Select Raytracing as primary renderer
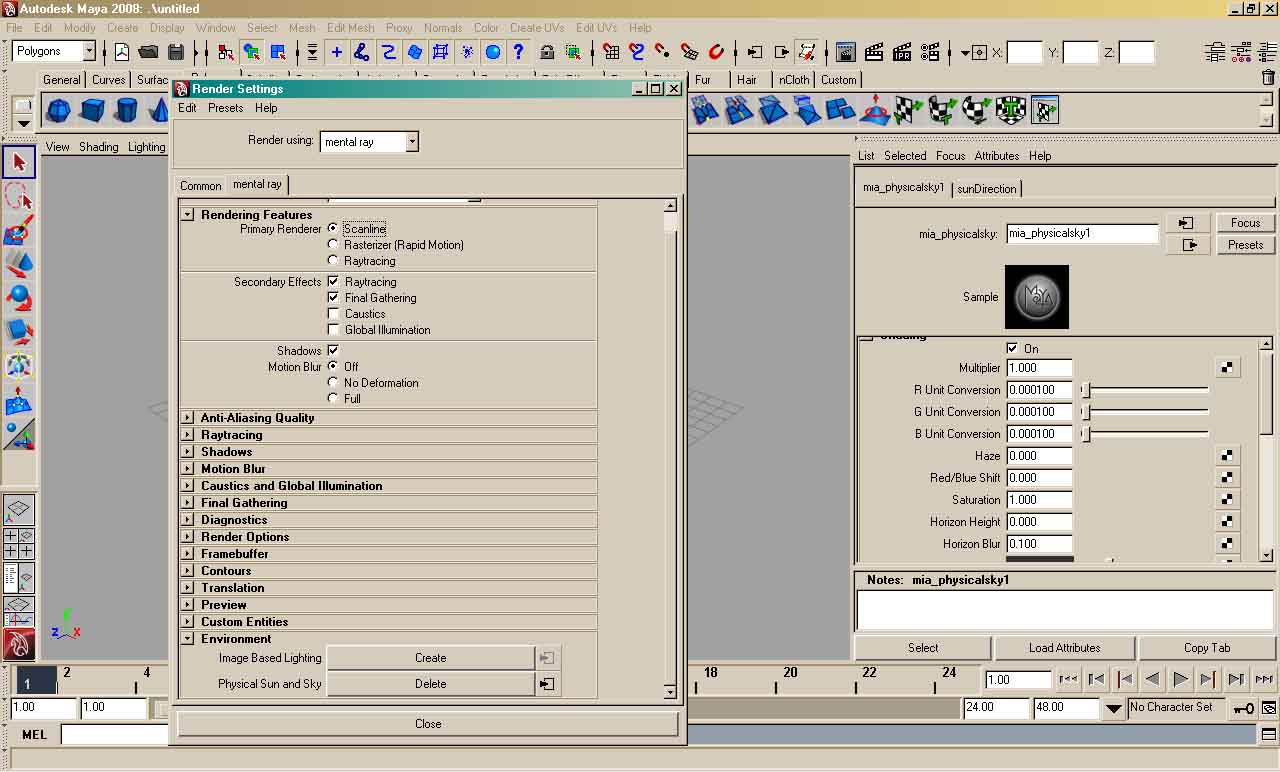 tap(333, 261)
